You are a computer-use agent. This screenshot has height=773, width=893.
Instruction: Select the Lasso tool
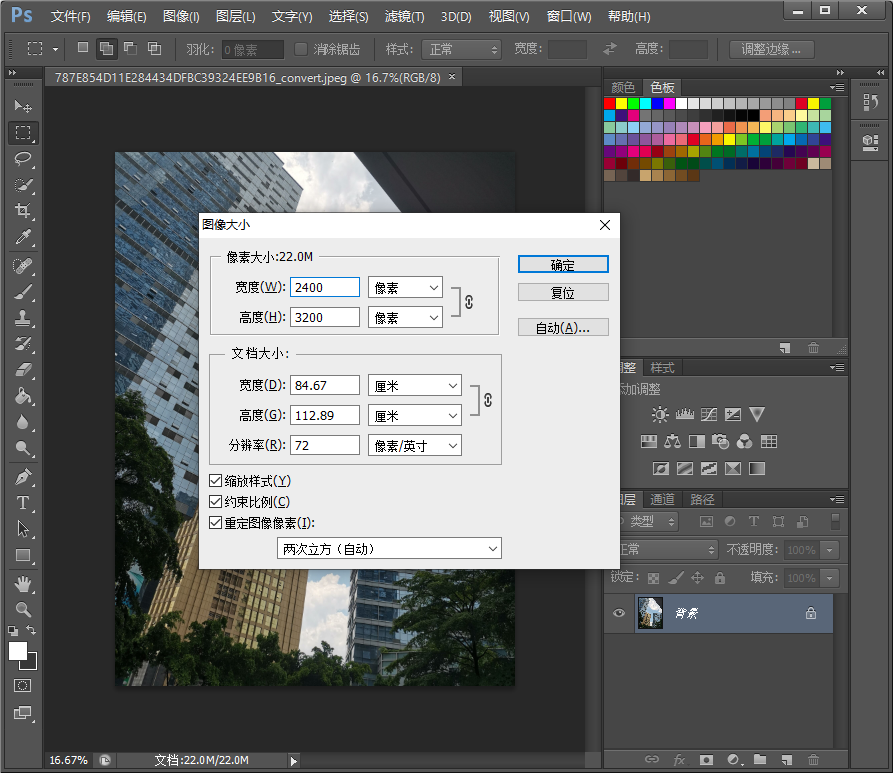[23, 159]
